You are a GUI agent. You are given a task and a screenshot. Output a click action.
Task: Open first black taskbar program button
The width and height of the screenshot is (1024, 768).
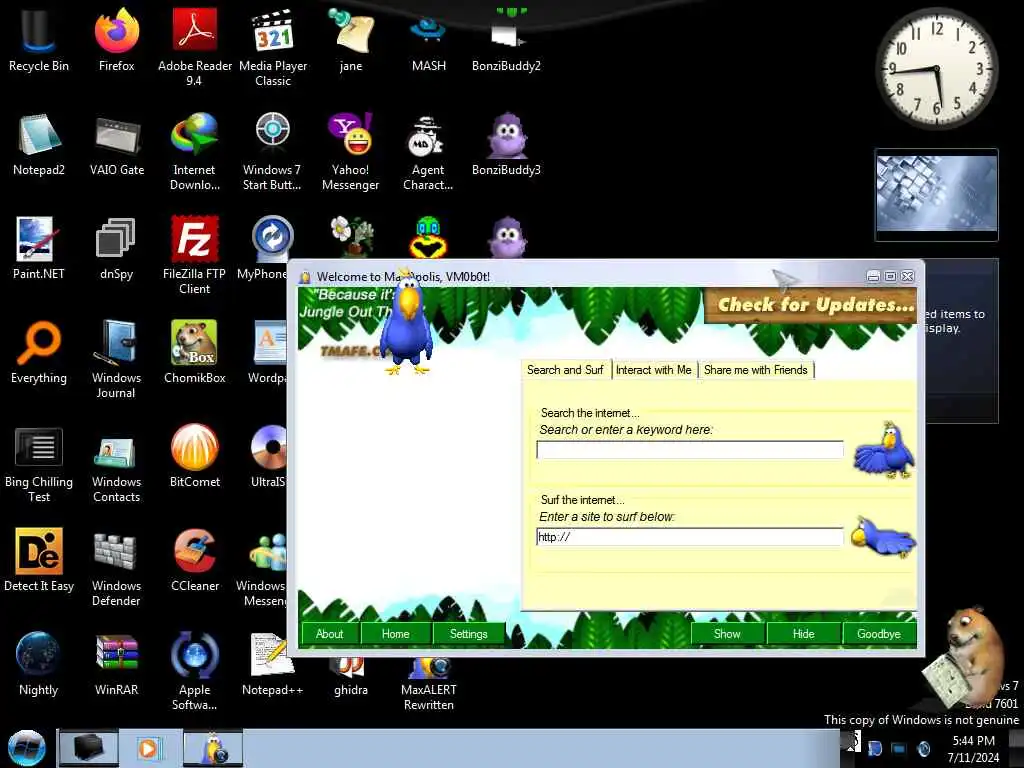(x=89, y=748)
